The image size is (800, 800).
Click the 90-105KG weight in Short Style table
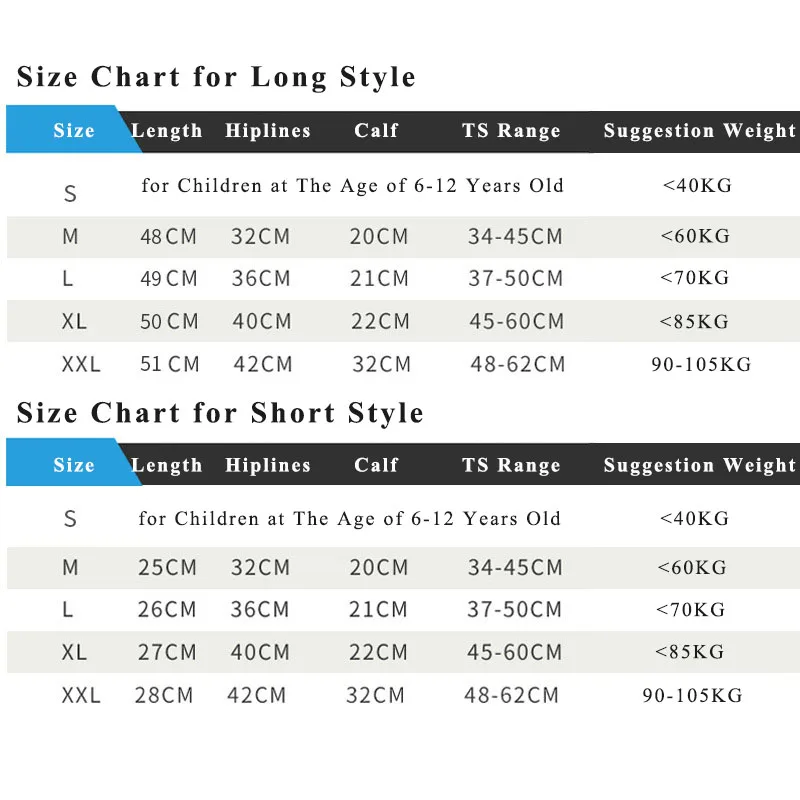[x=692, y=695]
